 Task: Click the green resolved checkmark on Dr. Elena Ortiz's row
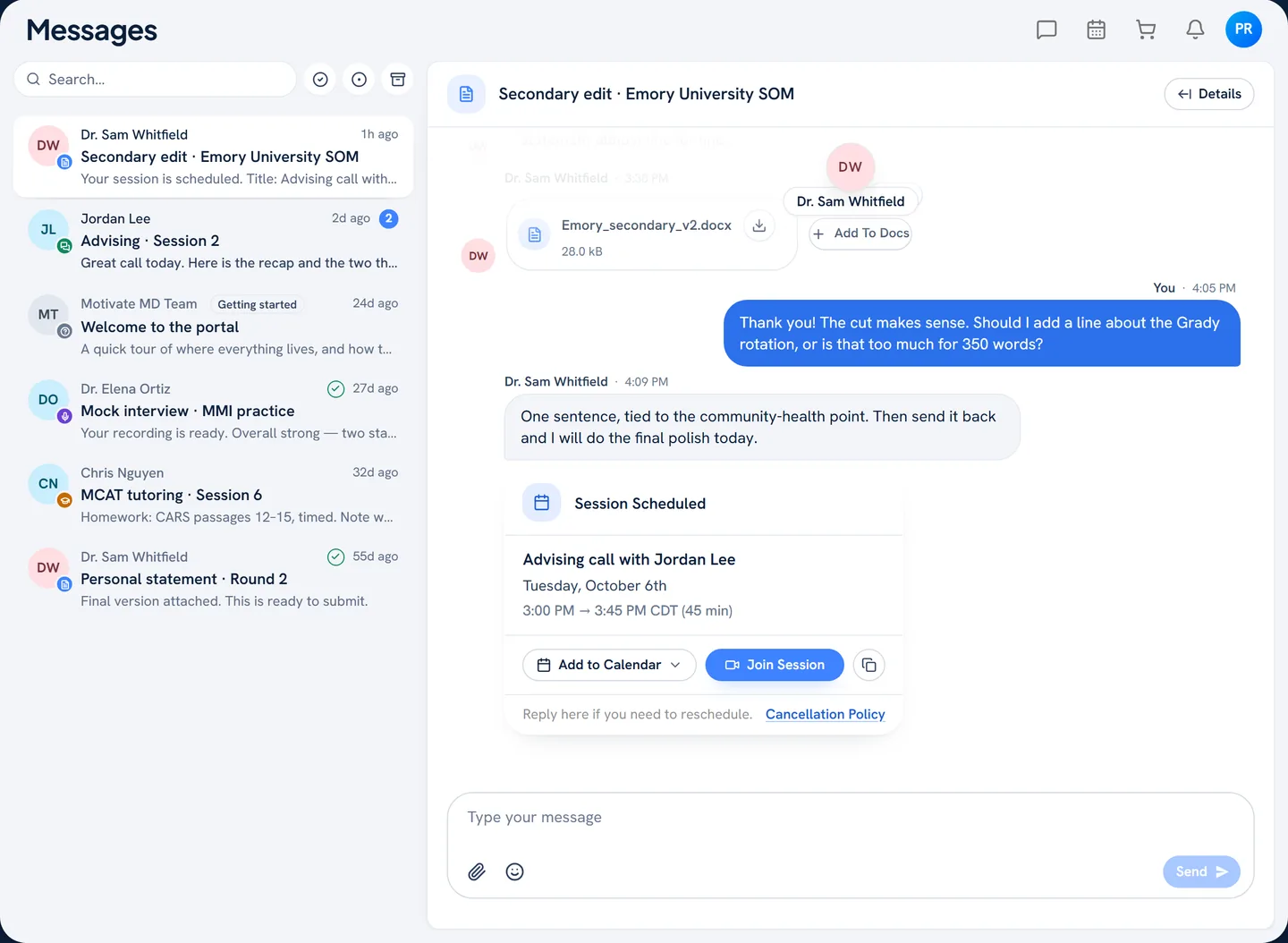pyautogui.click(x=336, y=388)
